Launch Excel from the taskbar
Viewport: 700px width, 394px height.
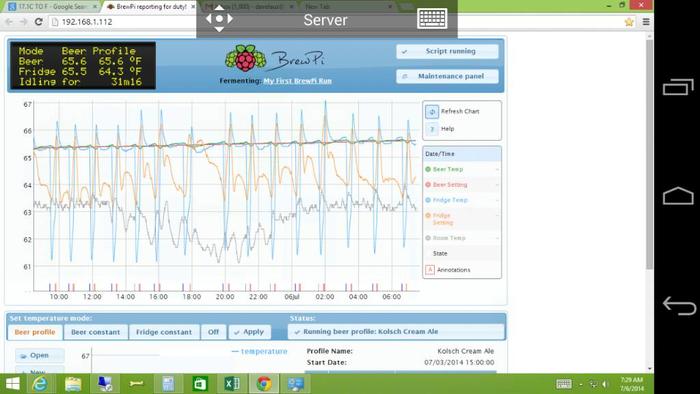pyautogui.click(x=231, y=384)
